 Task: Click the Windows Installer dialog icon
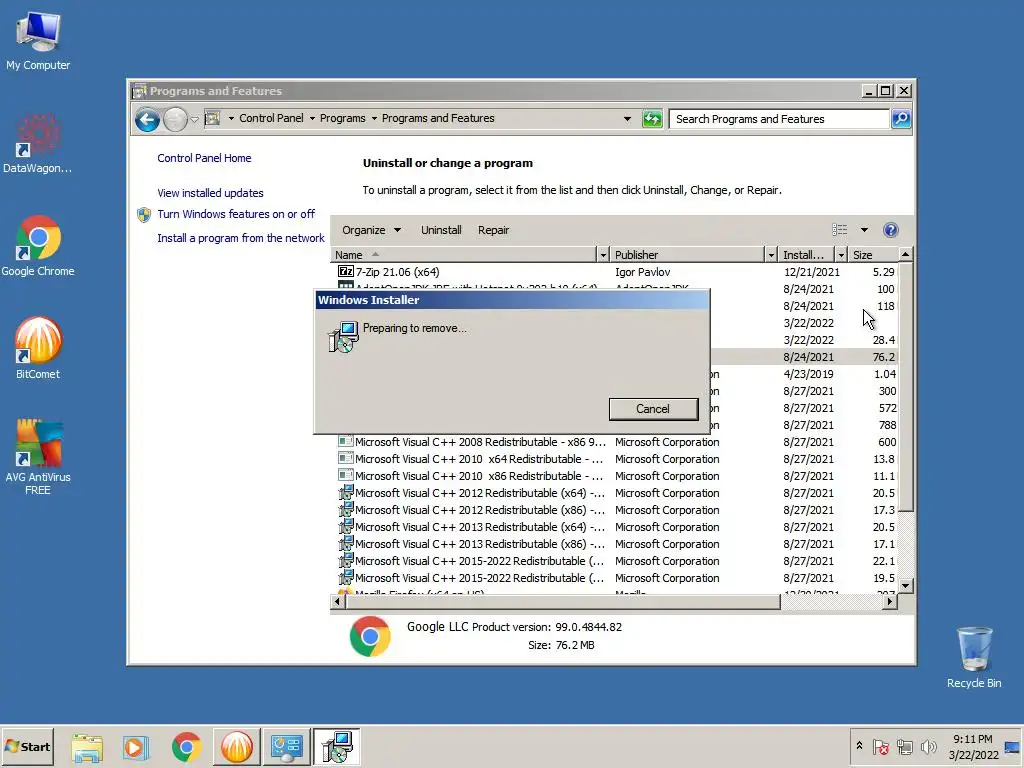344,336
